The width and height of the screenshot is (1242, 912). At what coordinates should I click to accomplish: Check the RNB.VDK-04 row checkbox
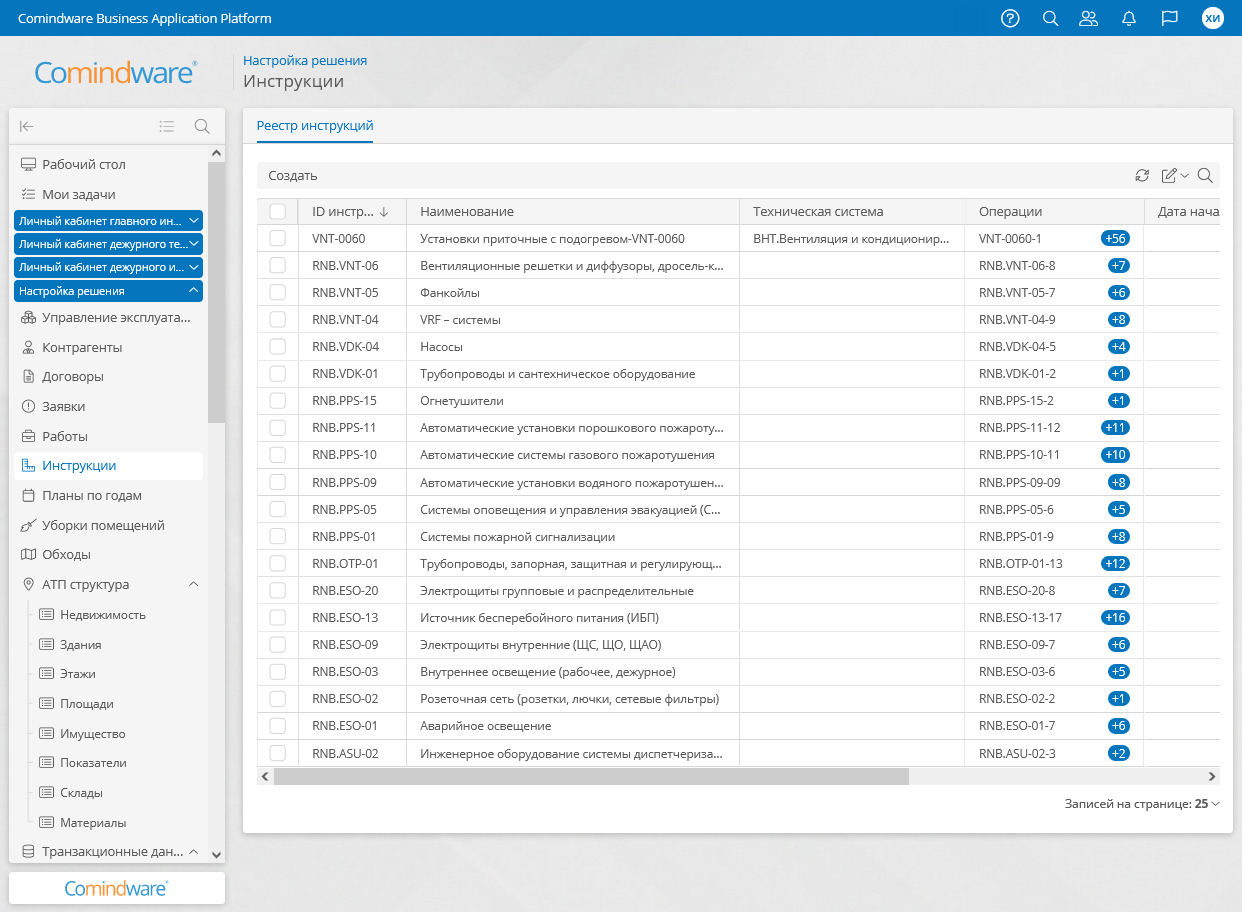(278, 346)
